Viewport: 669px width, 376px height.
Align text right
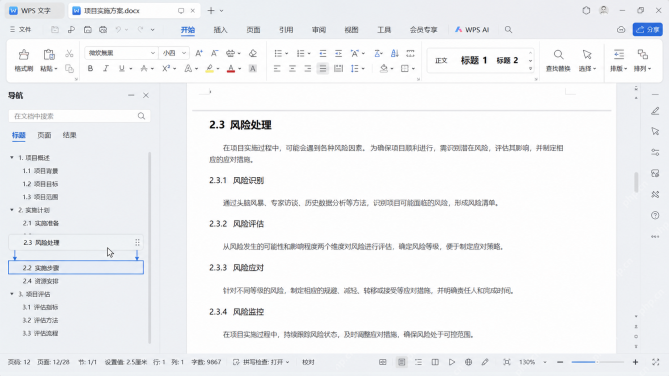click(x=308, y=68)
